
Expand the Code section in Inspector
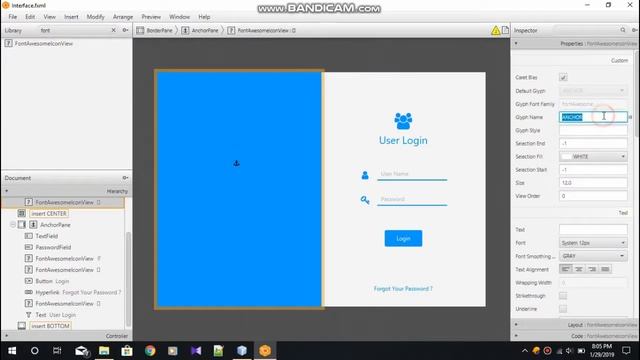[516, 336]
